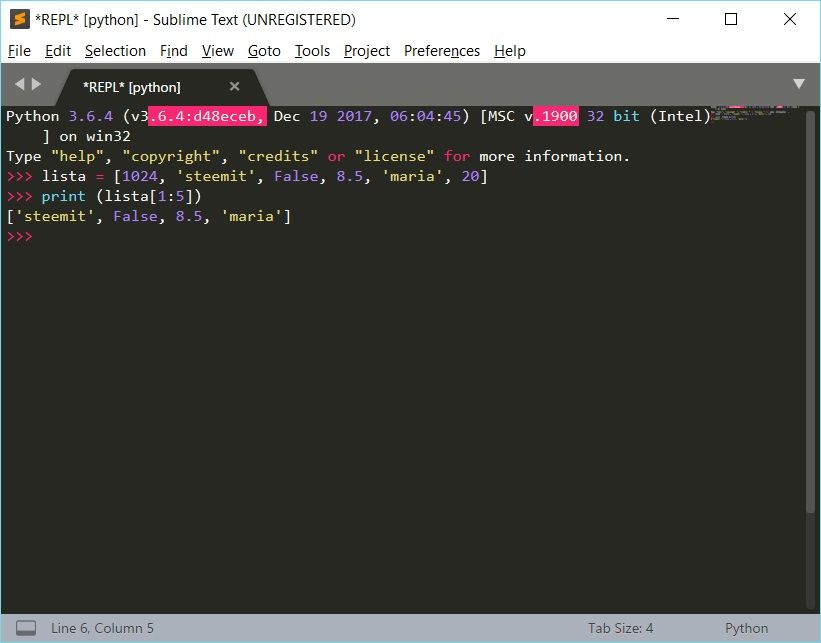
Task: Open the Selection menu
Action: point(115,51)
